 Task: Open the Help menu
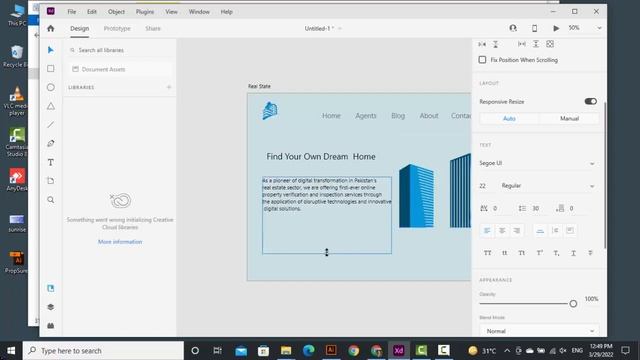pos(227,12)
